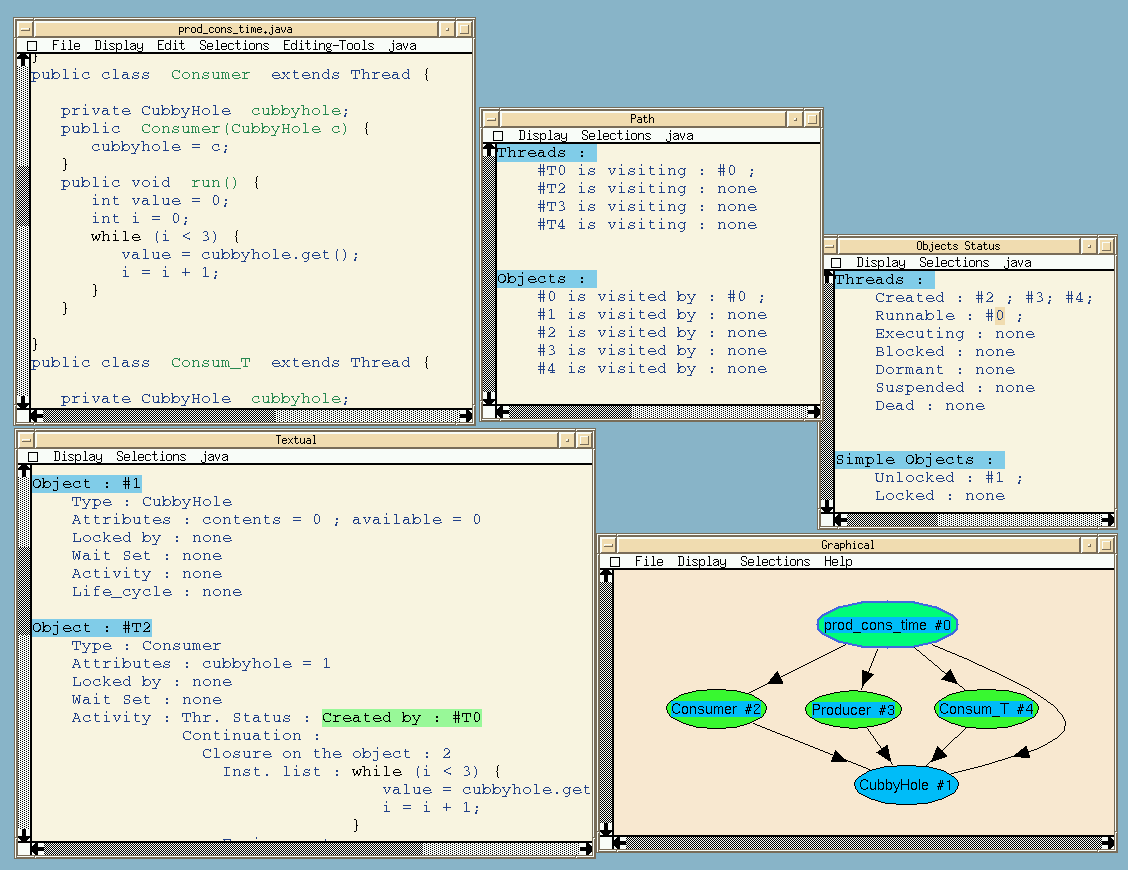
Task: Click the scroll-left arrow in Objects Status window
Action: [x=840, y=520]
